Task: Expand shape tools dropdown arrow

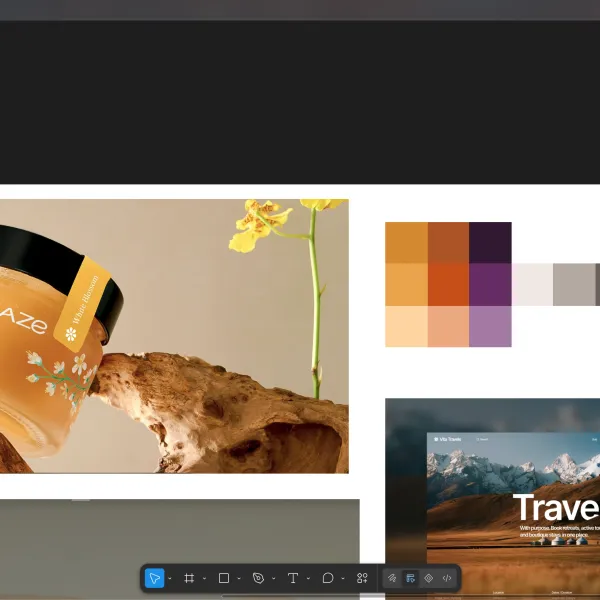Action: pos(239,578)
